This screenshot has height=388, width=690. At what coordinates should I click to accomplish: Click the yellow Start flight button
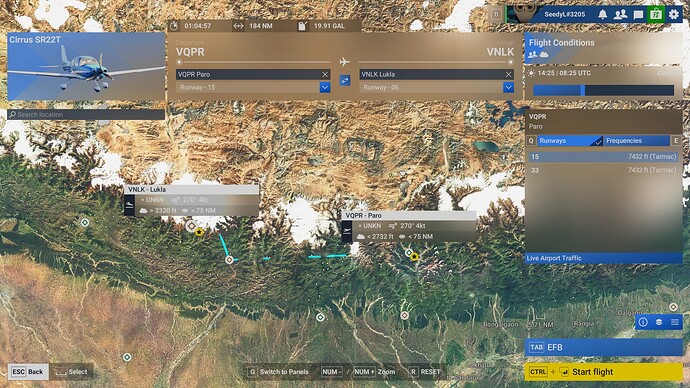coord(603,372)
